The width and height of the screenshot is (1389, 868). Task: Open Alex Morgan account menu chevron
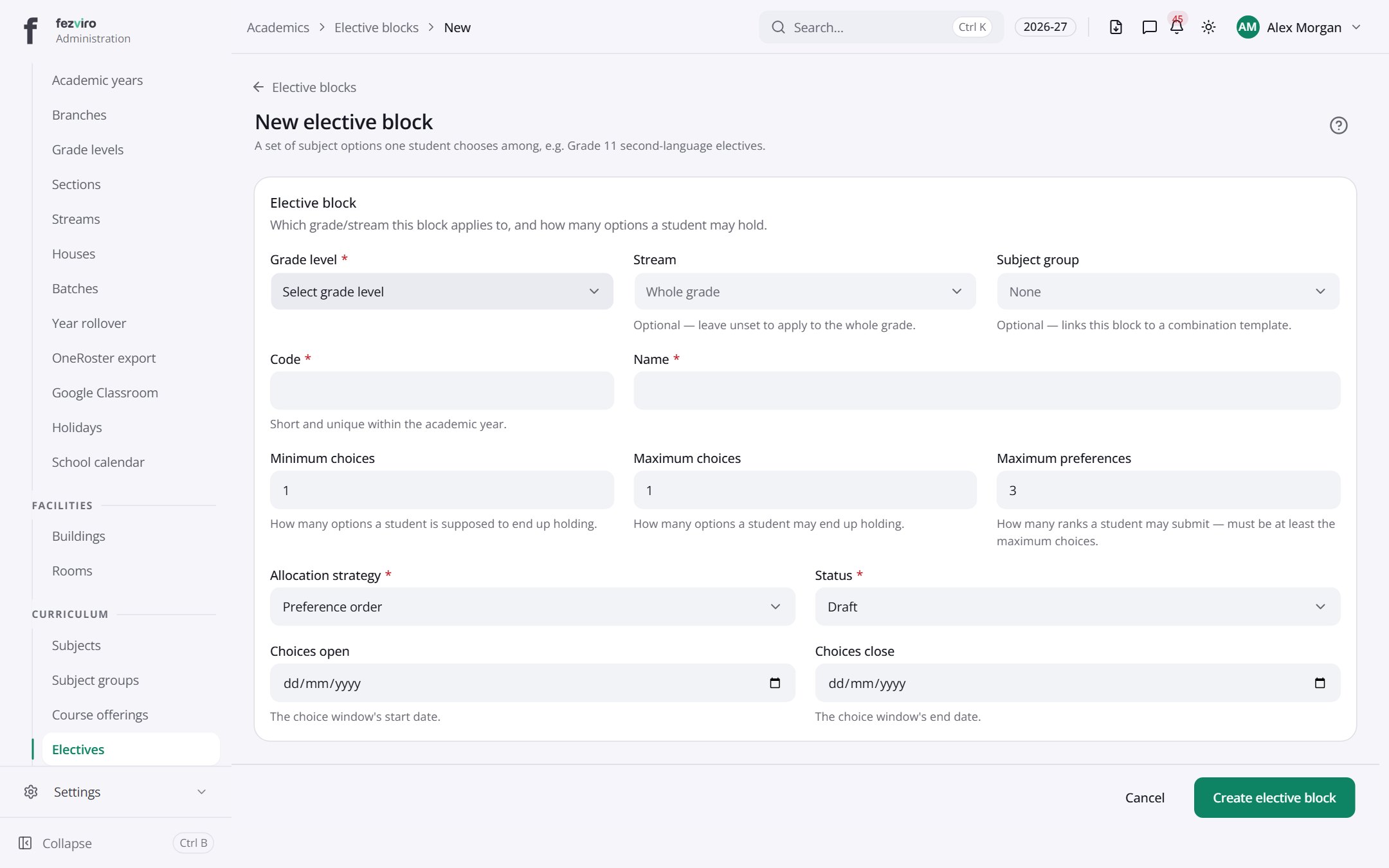pos(1357,27)
